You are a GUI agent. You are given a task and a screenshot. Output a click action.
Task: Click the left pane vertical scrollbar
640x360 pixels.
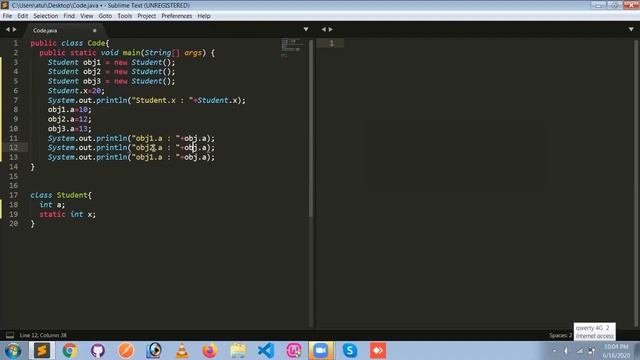311,129
